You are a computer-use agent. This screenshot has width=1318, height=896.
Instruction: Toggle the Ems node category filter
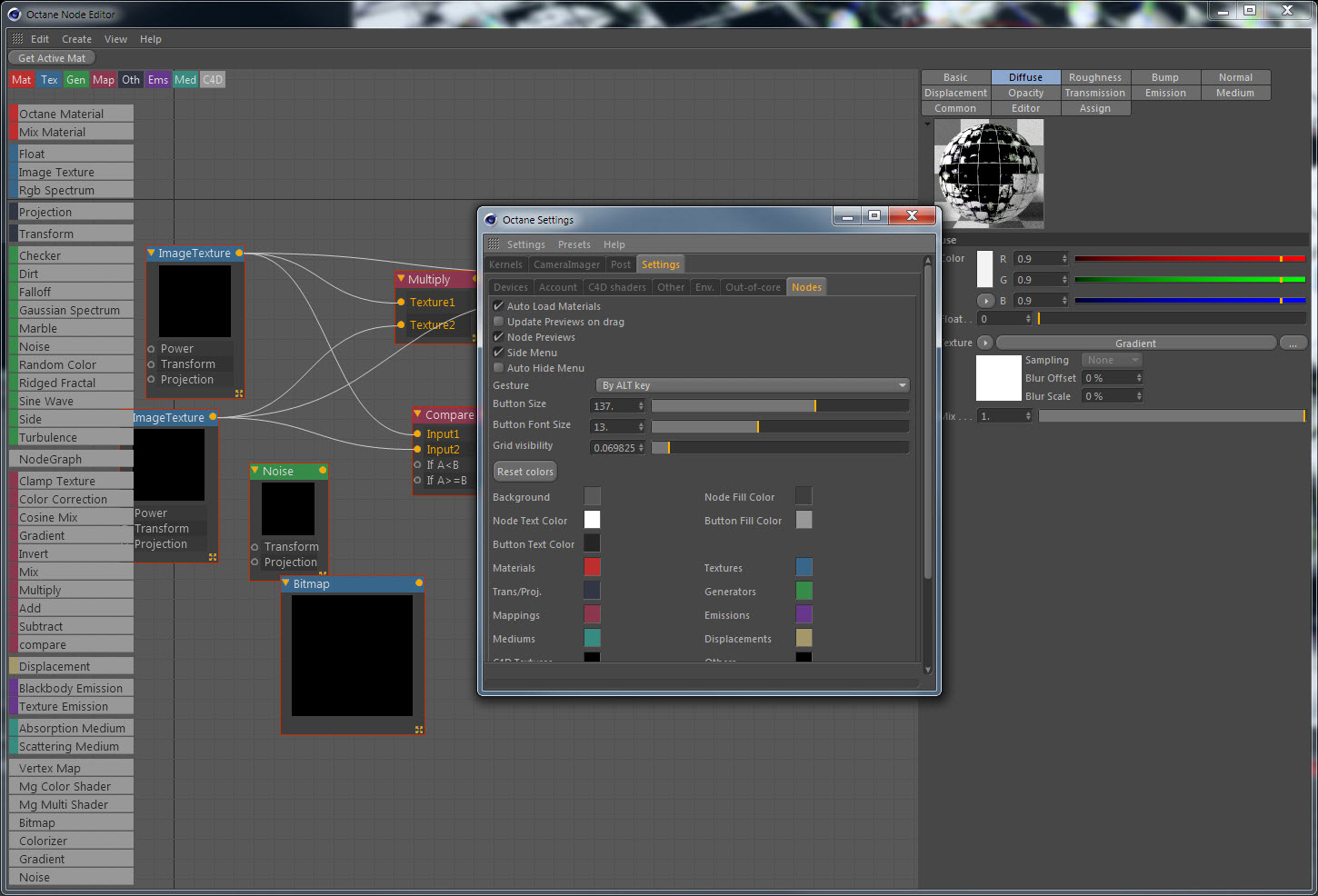point(158,80)
